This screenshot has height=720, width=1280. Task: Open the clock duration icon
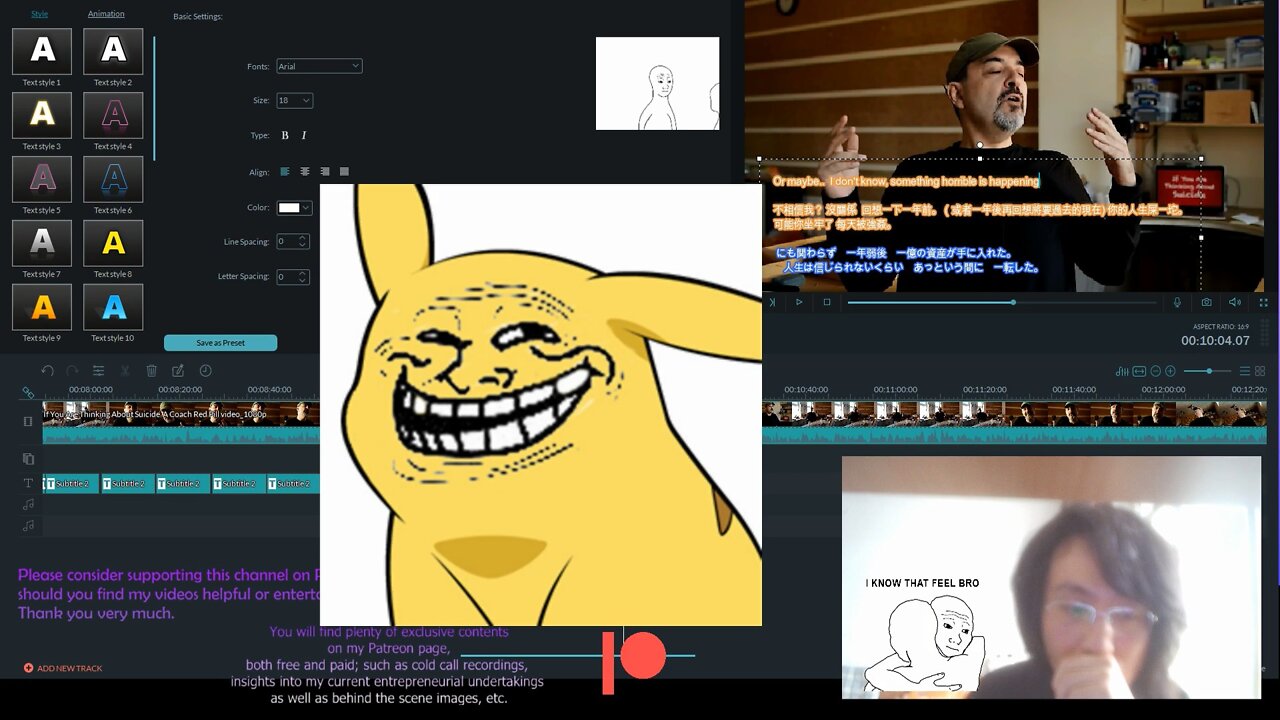point(205,370)
